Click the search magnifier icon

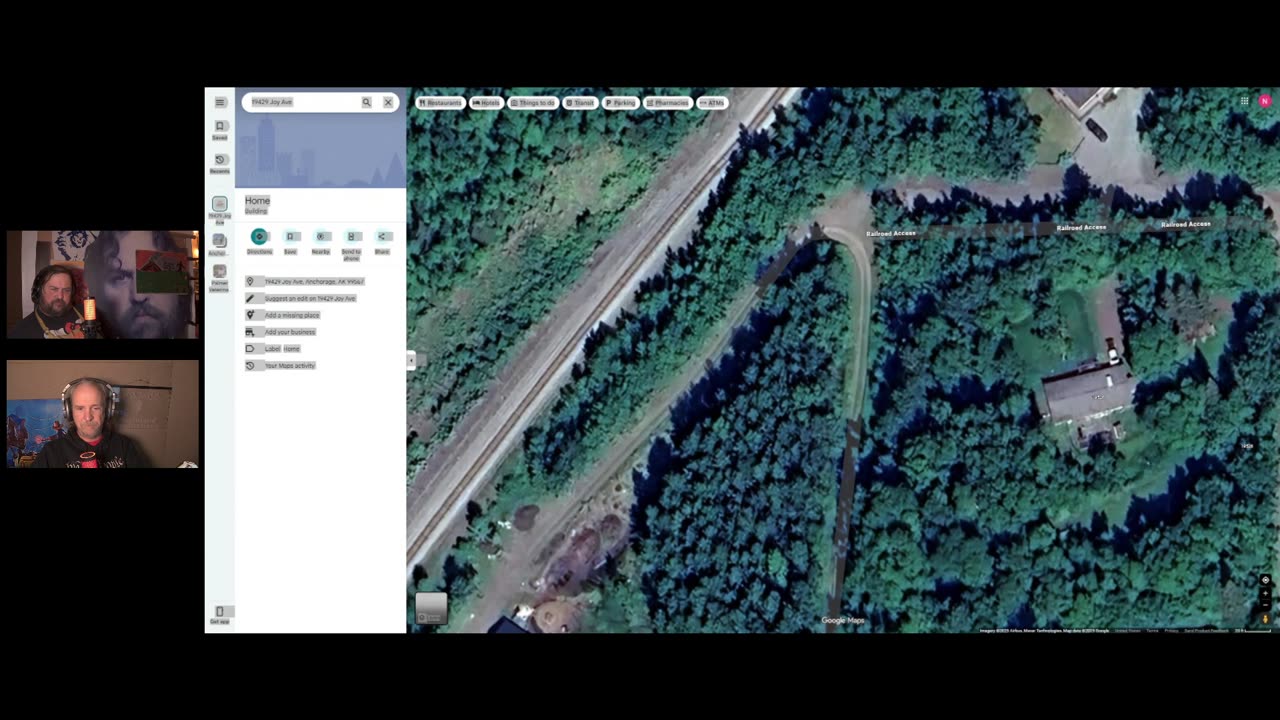pos(366,102)
